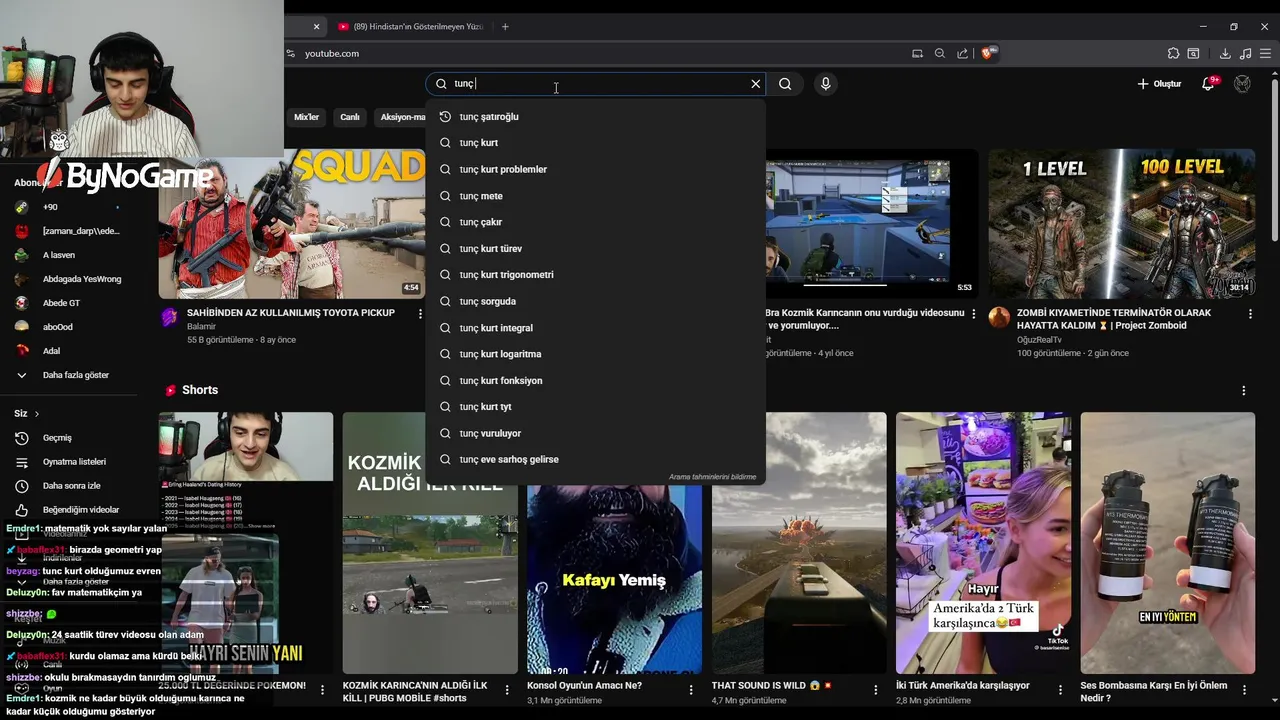Viewport: 1280px width, 720px height.
Task: Choose the tunç kurt logaritma suggestion
Action: [x=595, y=354]
